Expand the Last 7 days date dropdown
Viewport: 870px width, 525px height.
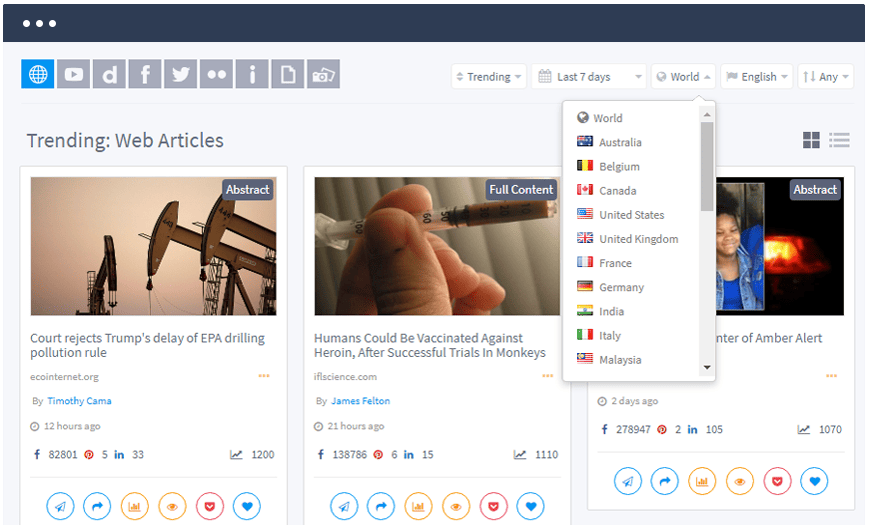[x=589, y=76]
